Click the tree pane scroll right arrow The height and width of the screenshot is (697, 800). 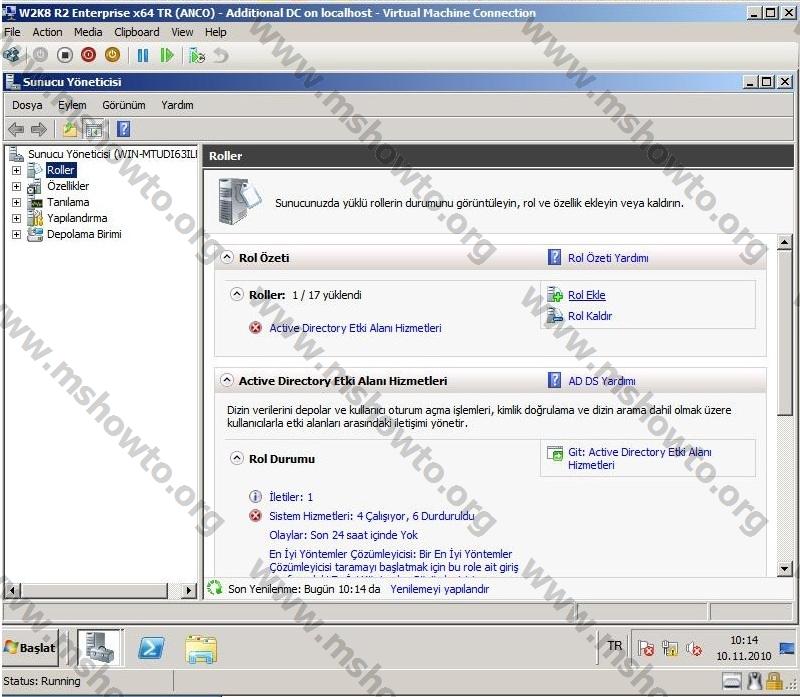point(189,590)
